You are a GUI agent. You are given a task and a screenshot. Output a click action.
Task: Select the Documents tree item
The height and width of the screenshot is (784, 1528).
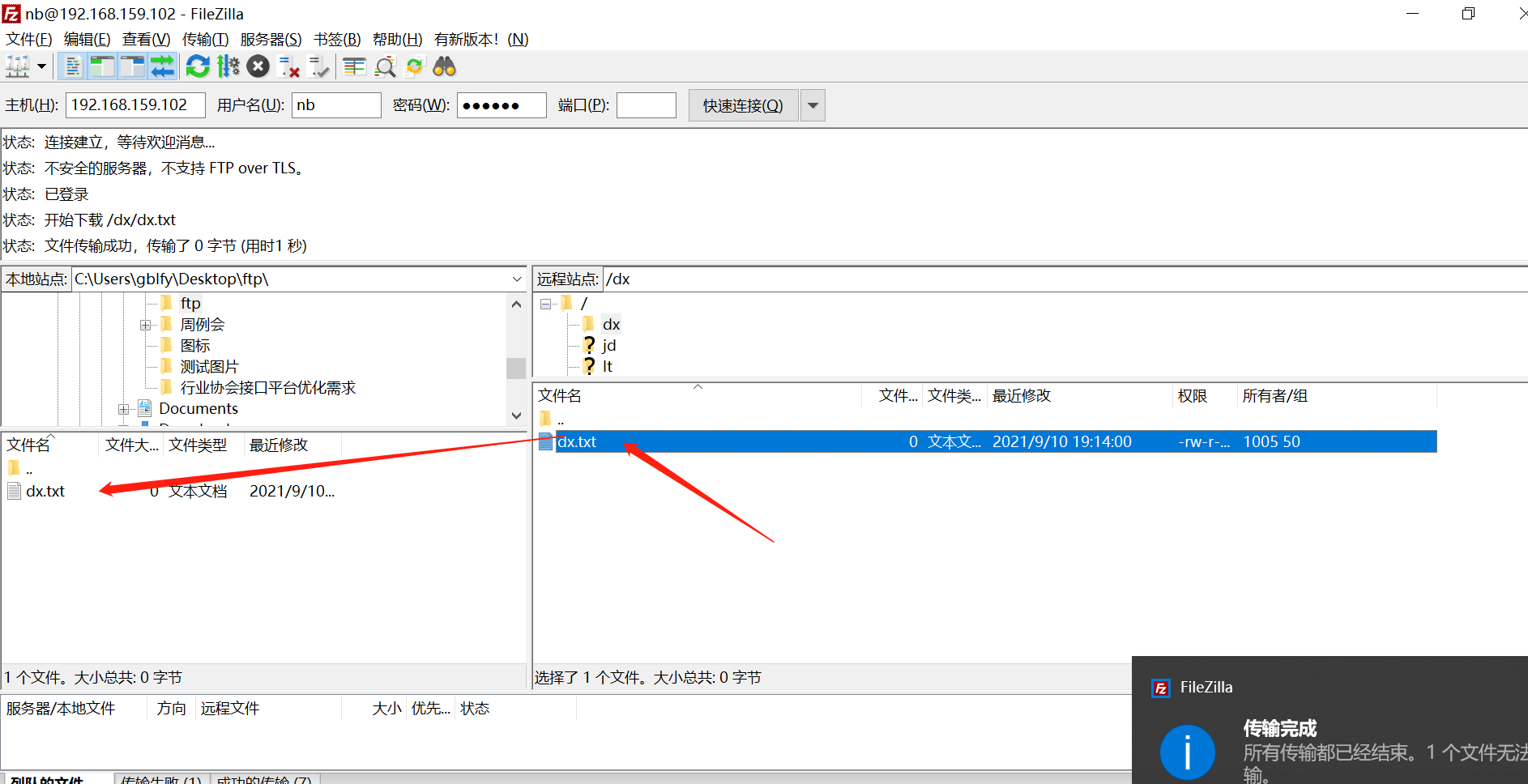point(198,409)
